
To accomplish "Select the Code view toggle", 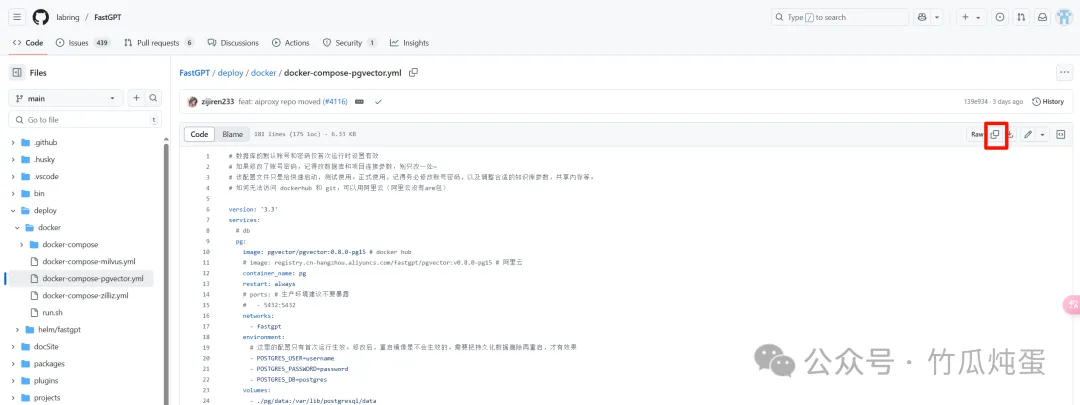I will click(x=199, y=134).
